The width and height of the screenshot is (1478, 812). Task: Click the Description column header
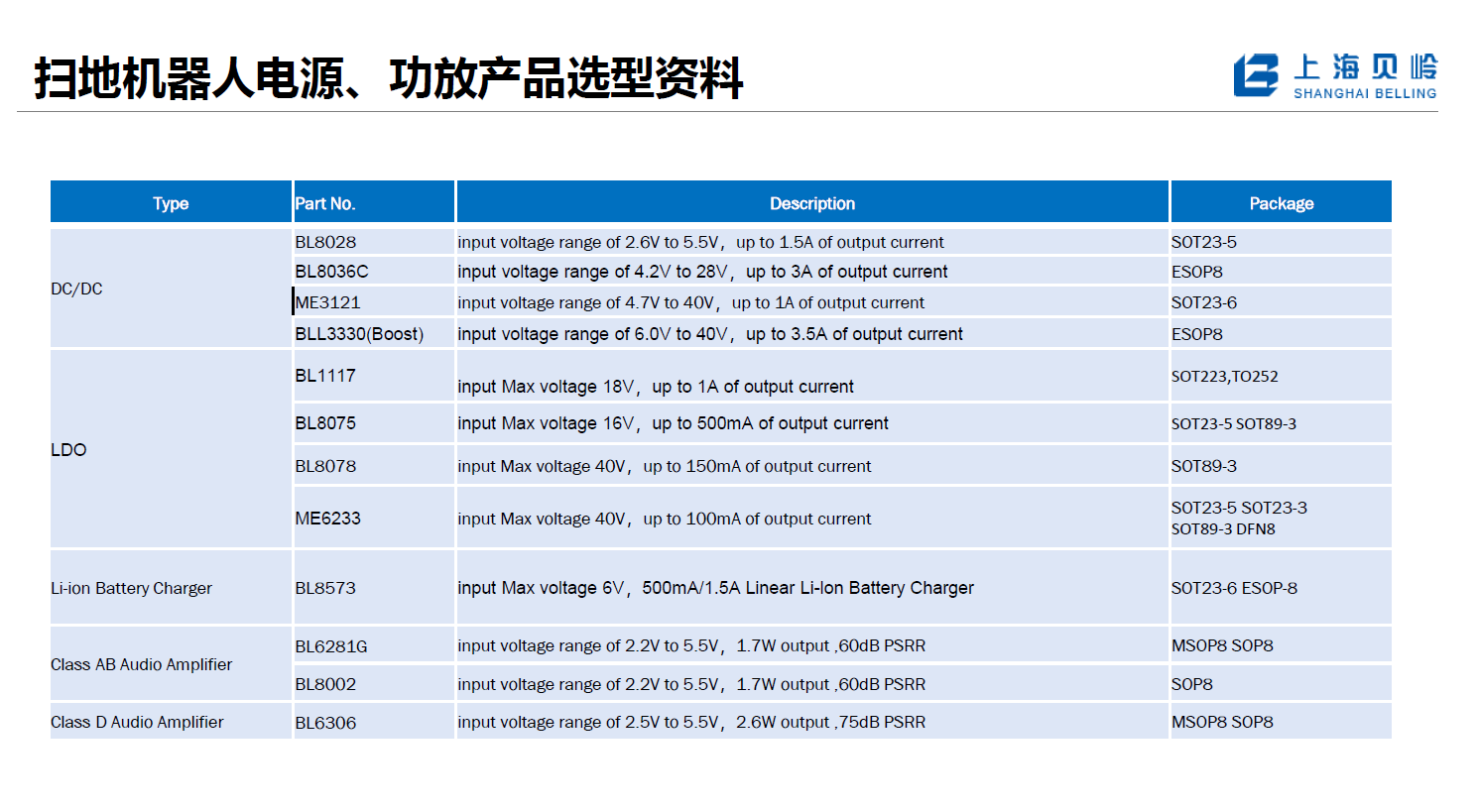coord(811,203)
